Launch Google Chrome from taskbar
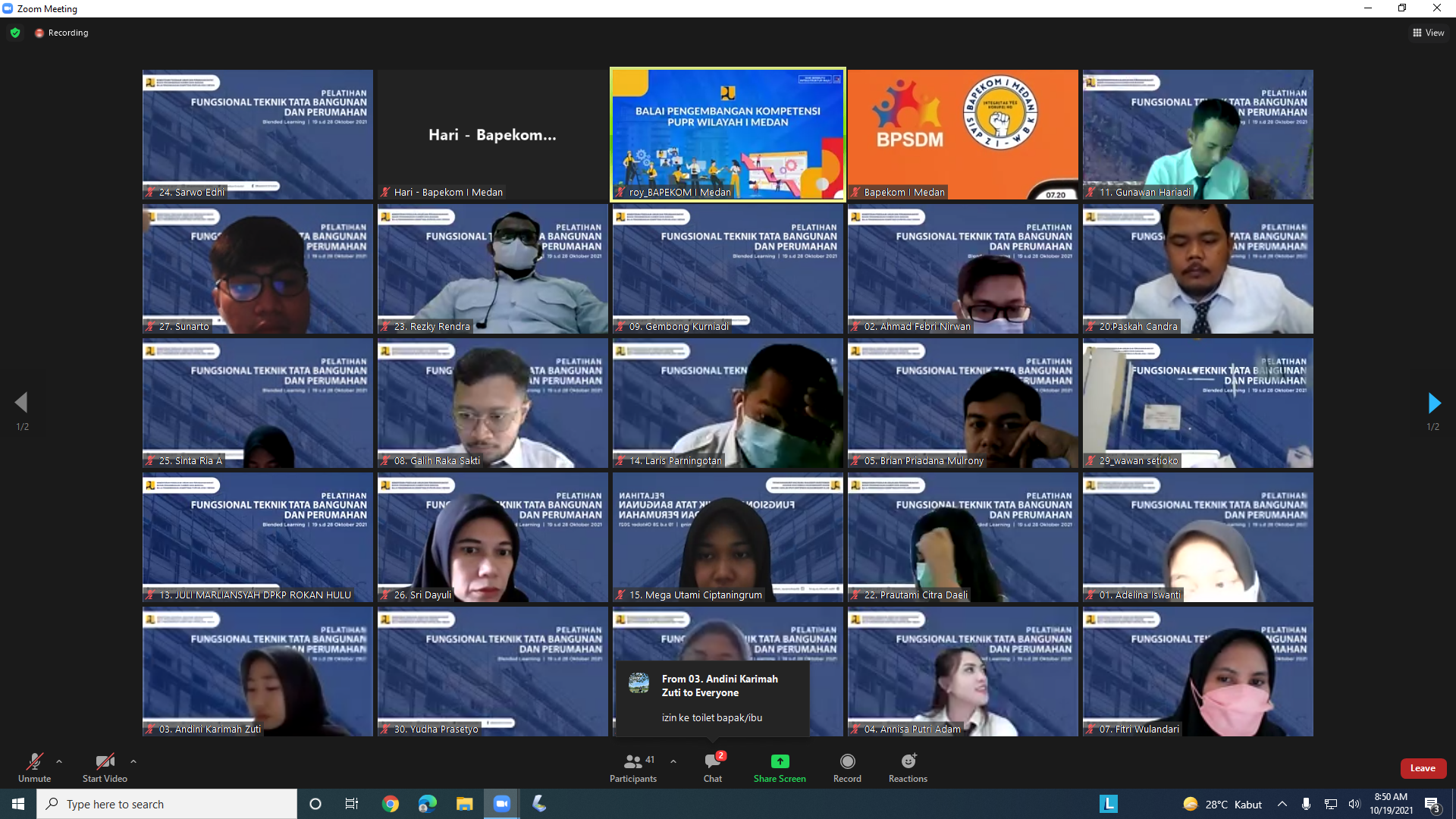Image resolution: width=1456 pixels, height=819 pixels. [x=391, y=804]
